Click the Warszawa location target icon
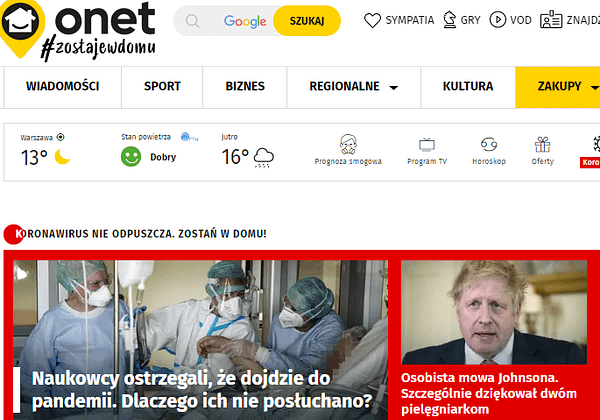Screen dimensions: 600x420 point(60,137)
